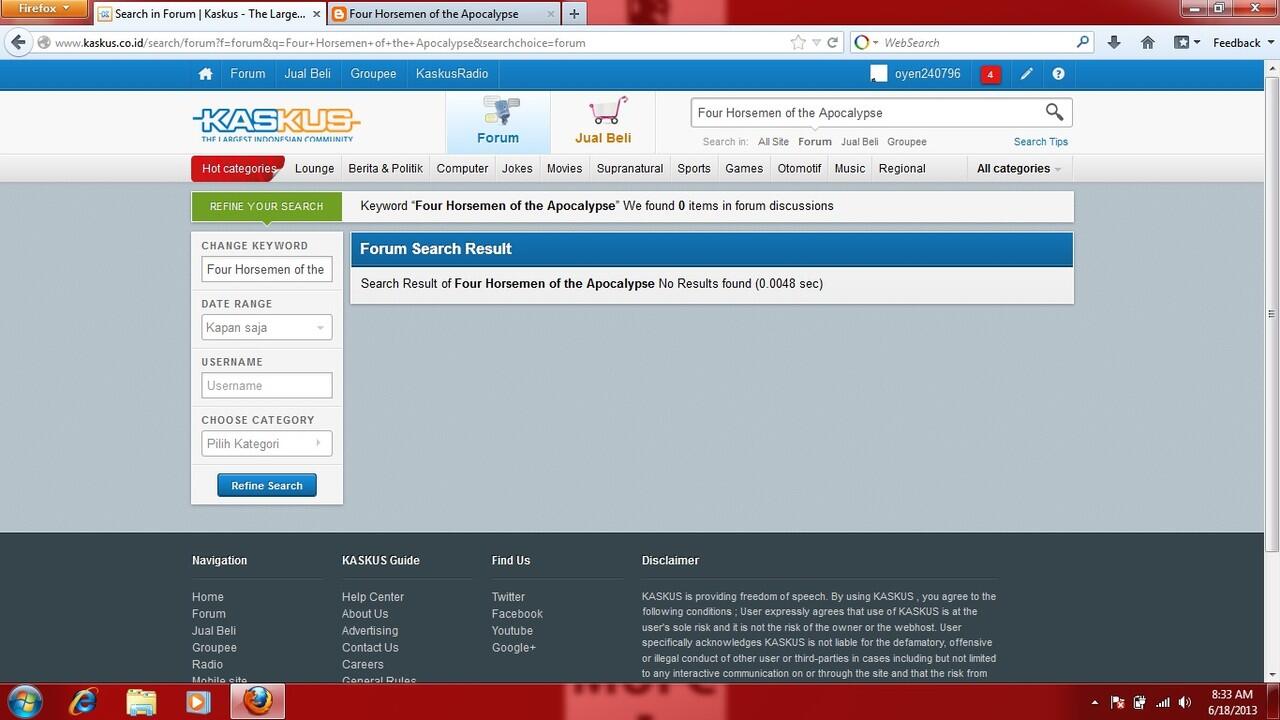Click the KASKUS logo
The width and height of the screenshot is (1280, 720).
coord(276,124)
